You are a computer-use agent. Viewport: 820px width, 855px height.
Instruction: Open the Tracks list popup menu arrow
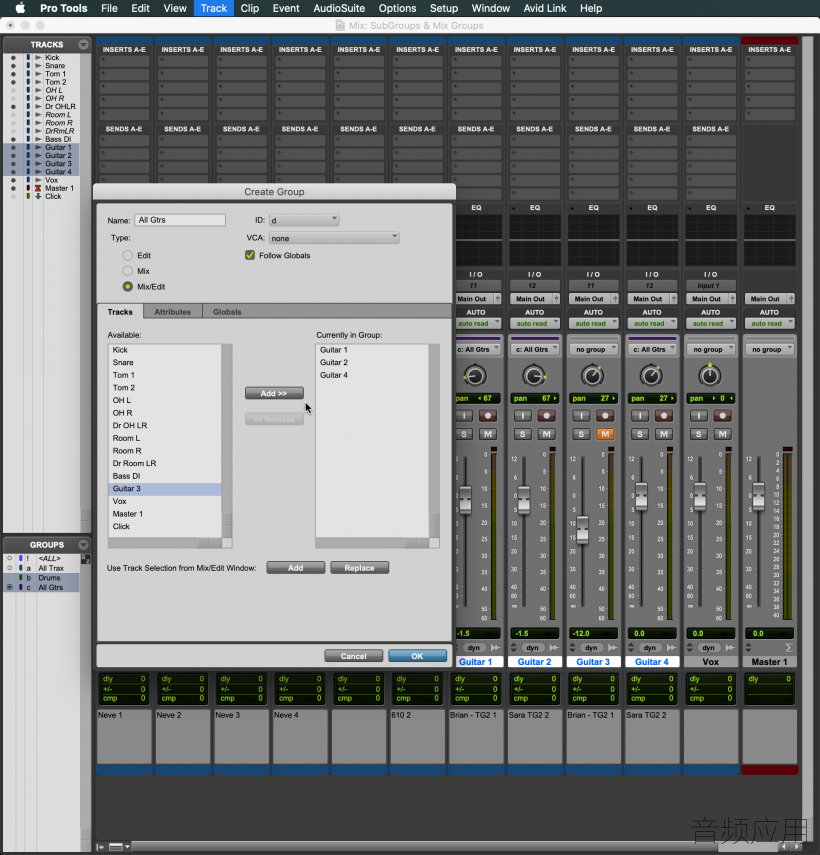(x=83, y=44)
